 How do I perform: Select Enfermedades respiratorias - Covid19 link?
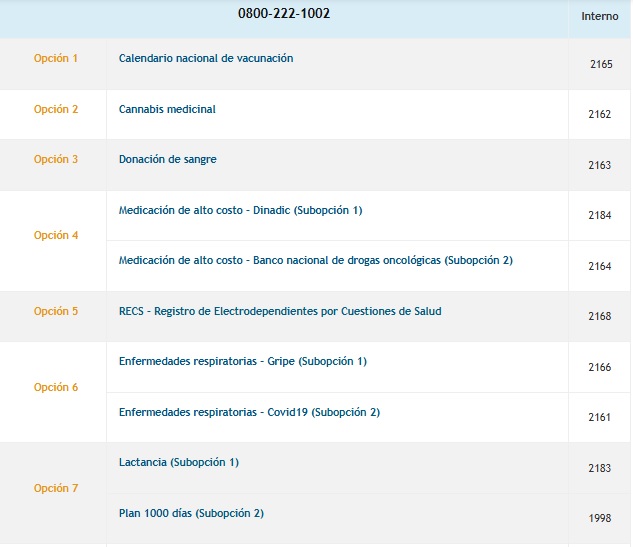(x=249, y=412)
